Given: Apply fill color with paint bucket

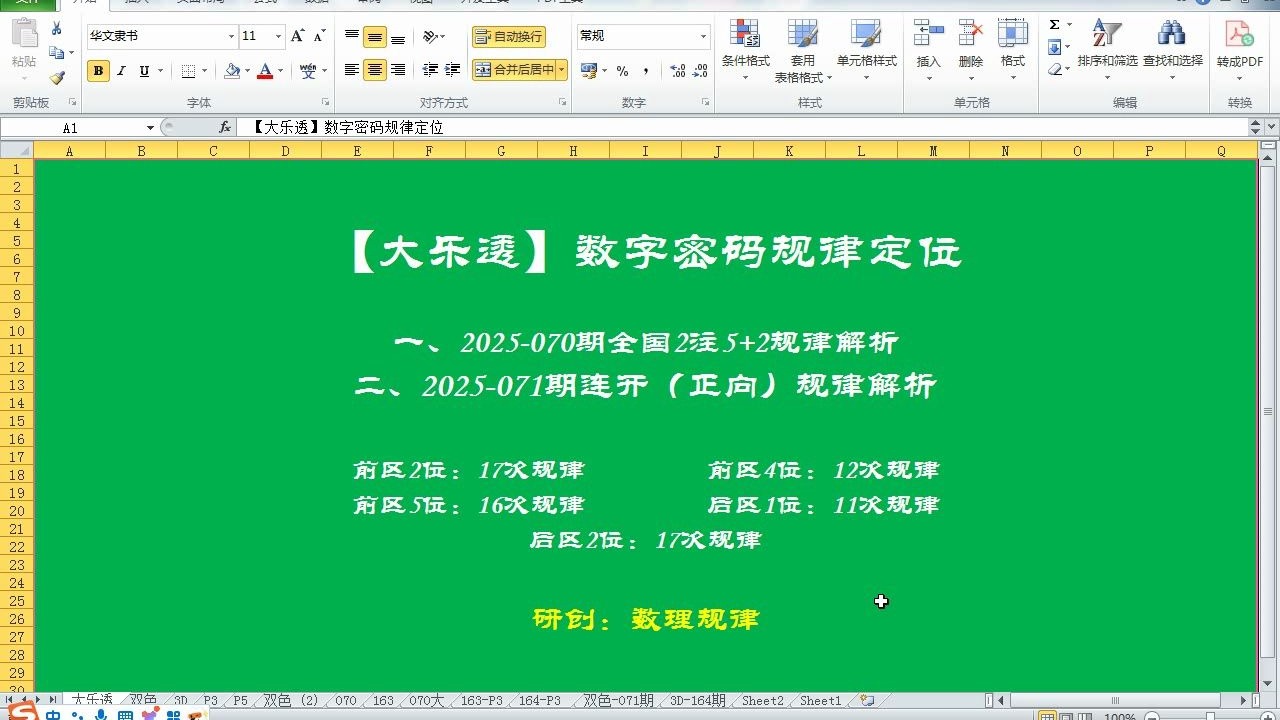Looking at the screenshot, I should click(x=232, y=71).
